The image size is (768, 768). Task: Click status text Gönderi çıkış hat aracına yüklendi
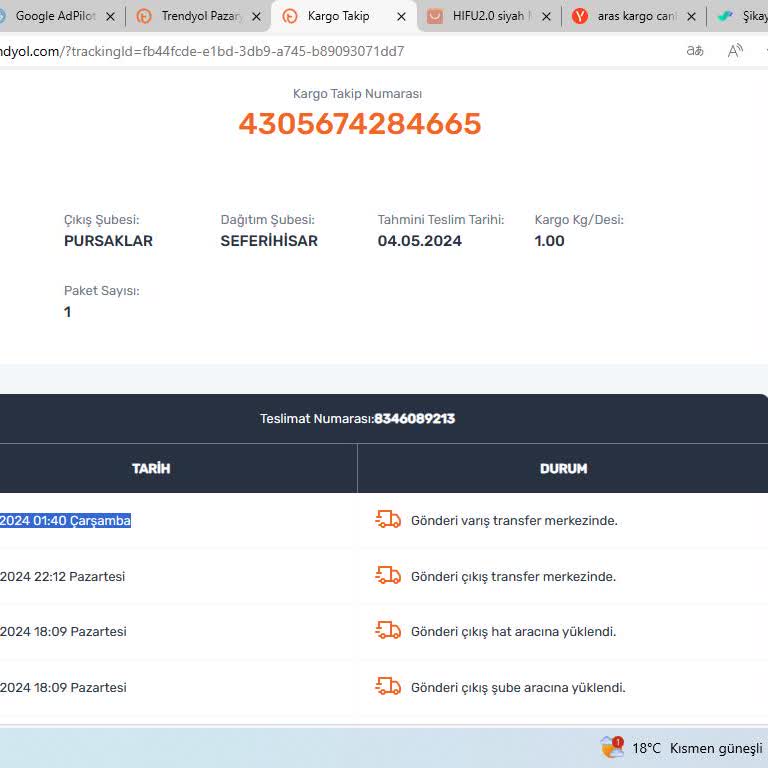point(513,632)
